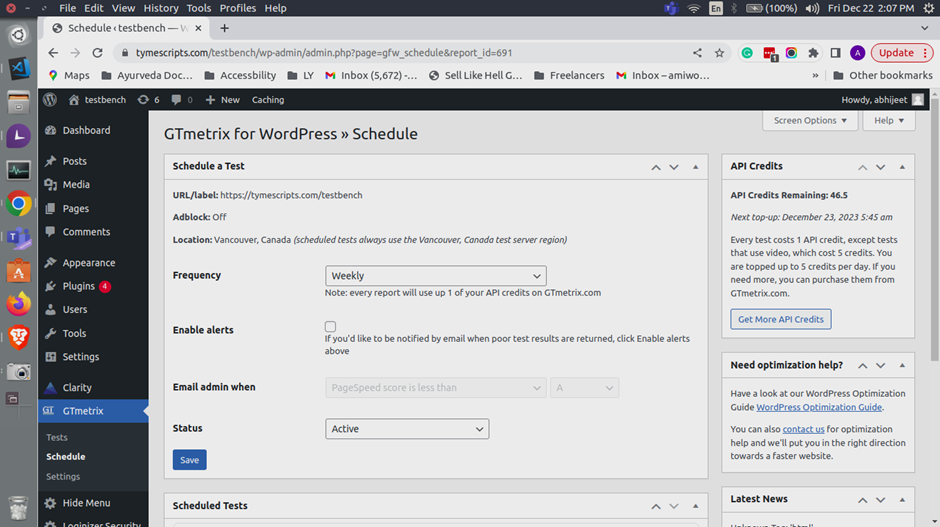Open the WordPress Optimization Guide link
This screenshot has height=527, width=940.
[x=819, y=408]
